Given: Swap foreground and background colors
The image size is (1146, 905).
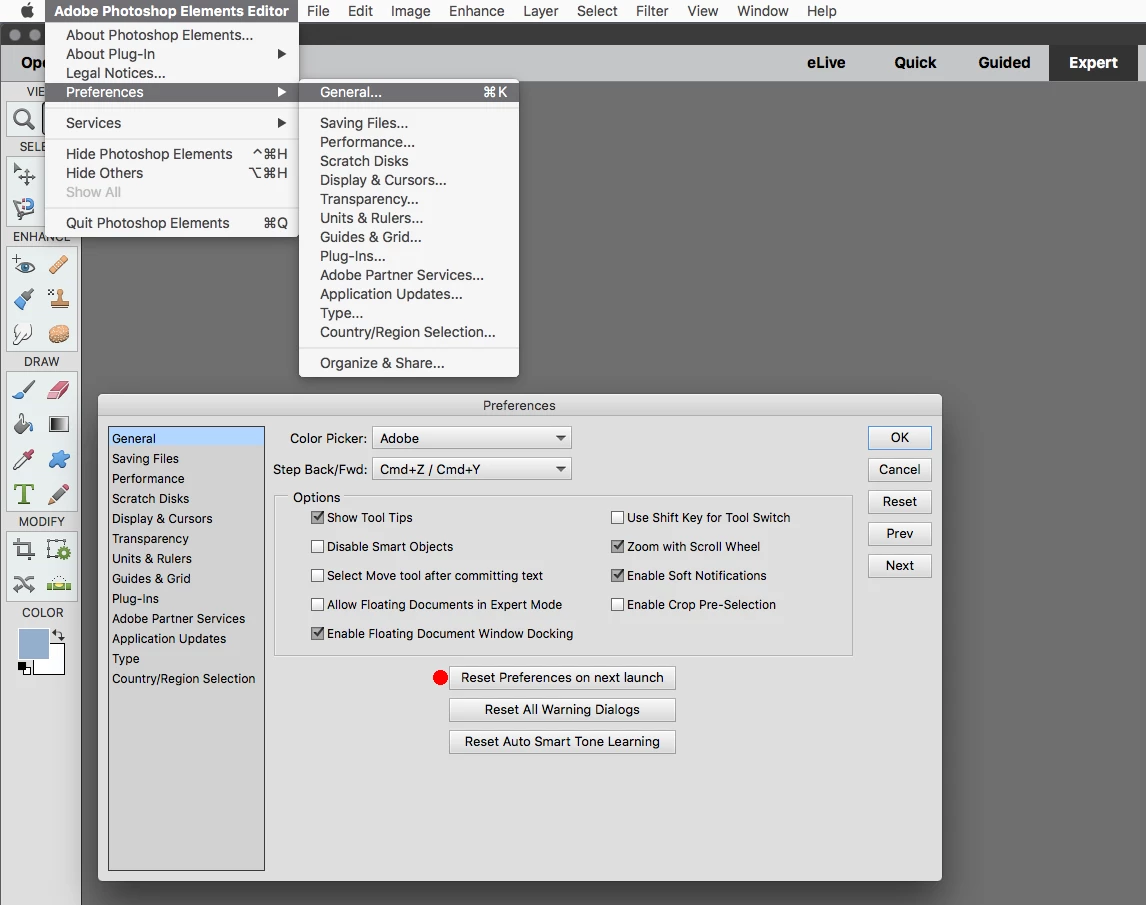Looking at the screenshot, I should 58,635.
